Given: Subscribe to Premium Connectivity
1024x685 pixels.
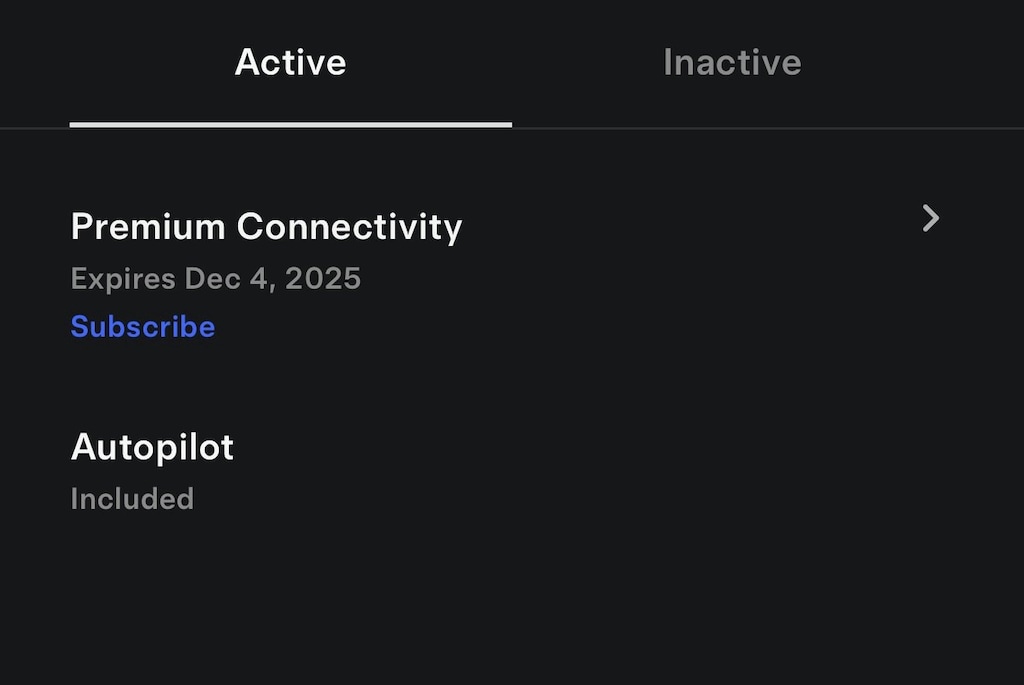Looking at the screenshot, I should pyautogui.click(x=143, y=327).
